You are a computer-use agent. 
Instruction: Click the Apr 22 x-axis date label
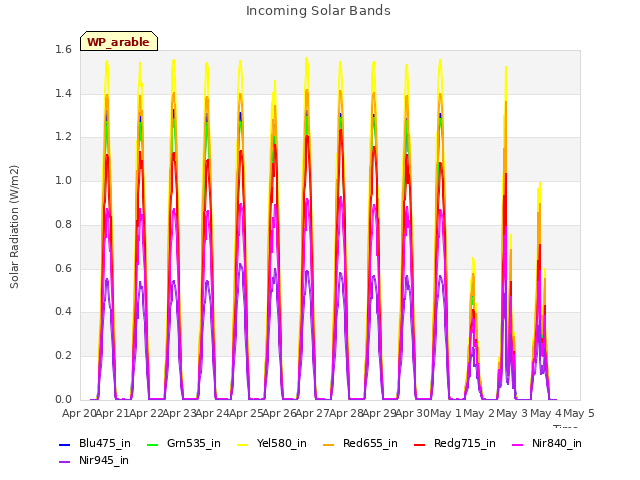[146, 414]
